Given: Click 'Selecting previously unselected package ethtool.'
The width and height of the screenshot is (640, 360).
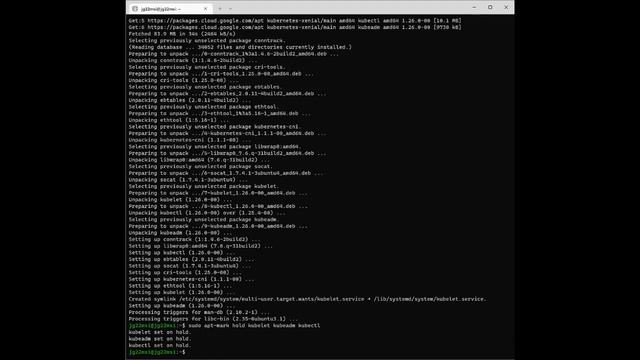Looking at the screenshot, I should click(203, 107).
